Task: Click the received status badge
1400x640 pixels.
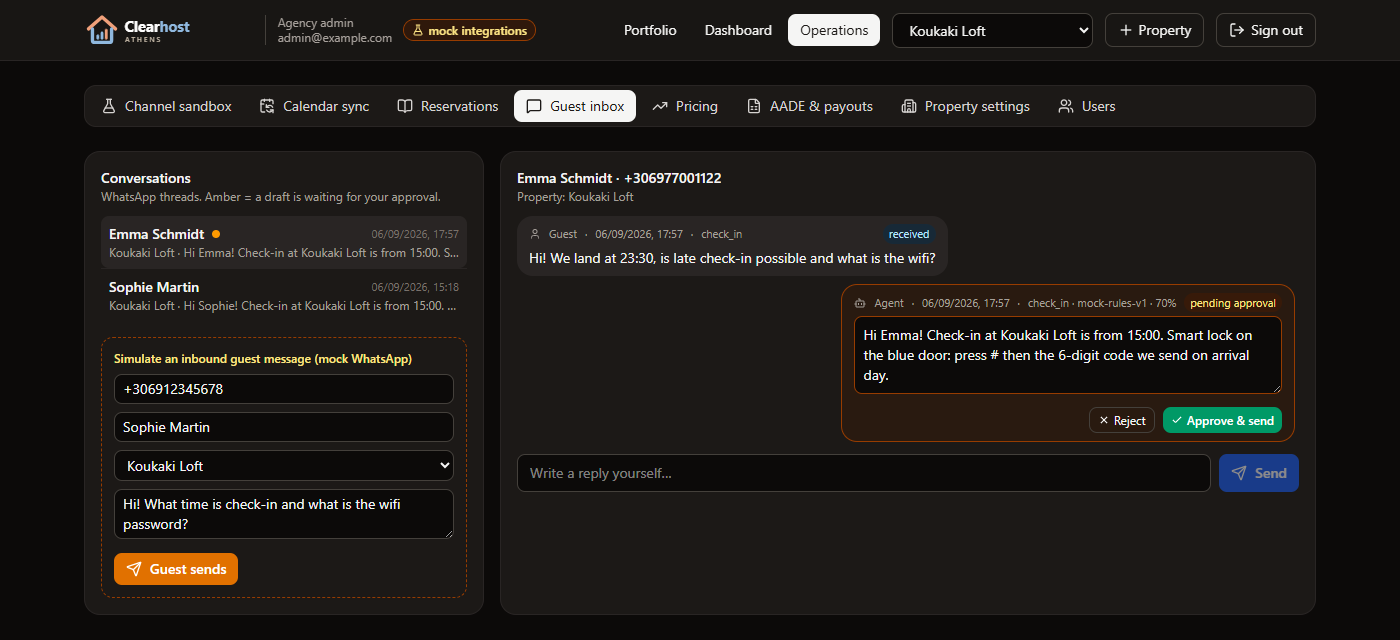Action: point(909,234)
